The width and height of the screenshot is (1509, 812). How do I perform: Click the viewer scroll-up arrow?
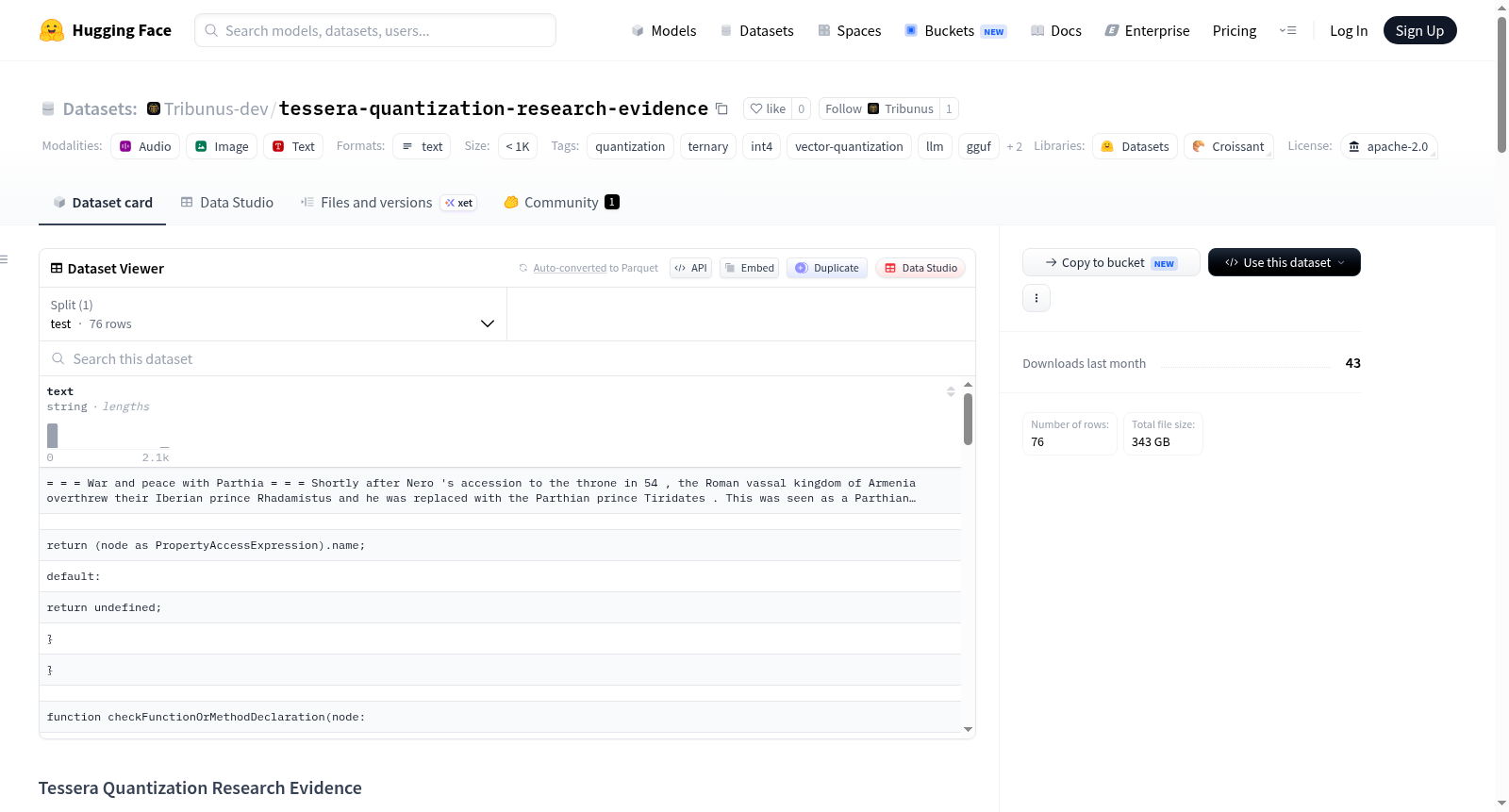point(968,385)
